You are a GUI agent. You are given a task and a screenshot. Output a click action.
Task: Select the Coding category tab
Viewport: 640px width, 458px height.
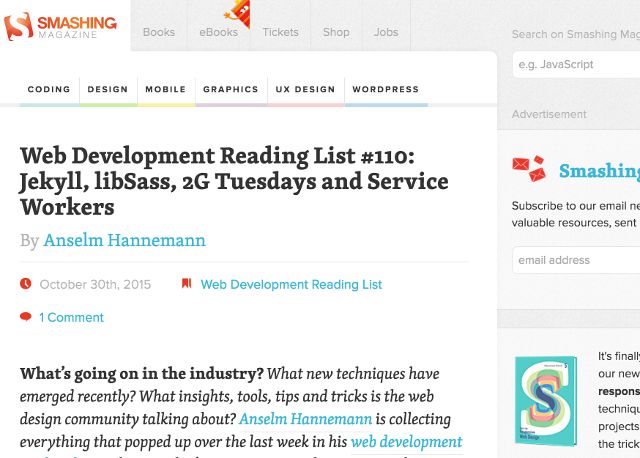coord(49,89)
